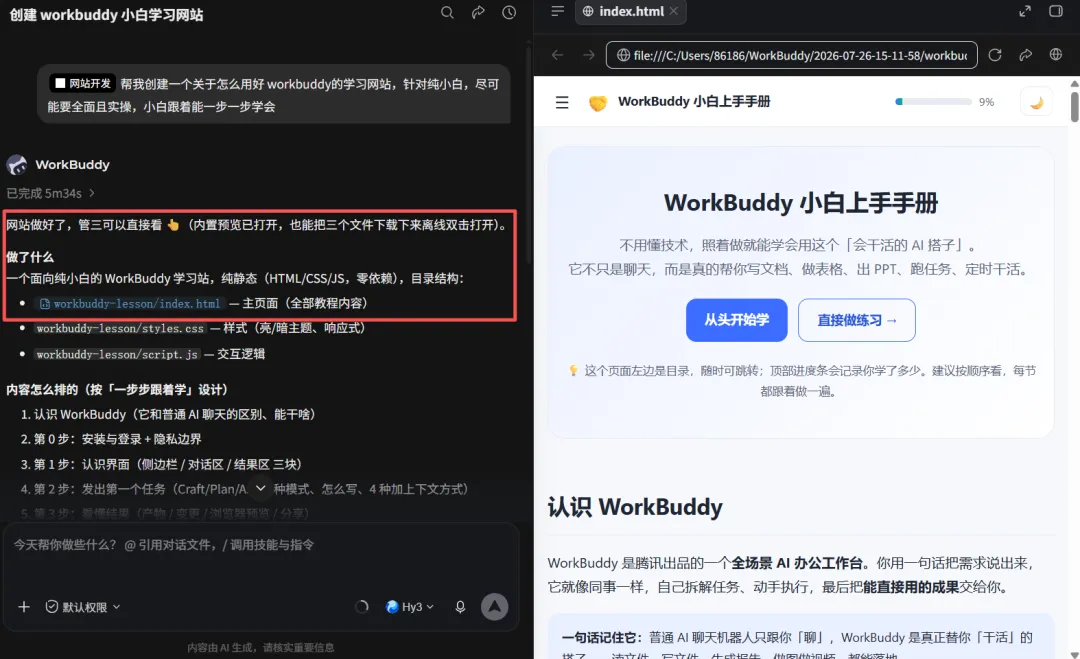Image resolution: width=1080 pixels, height=659 pixels.
Task: Open workbuddy-lesson/index.html file link
Action: click(x=130, y=304)
